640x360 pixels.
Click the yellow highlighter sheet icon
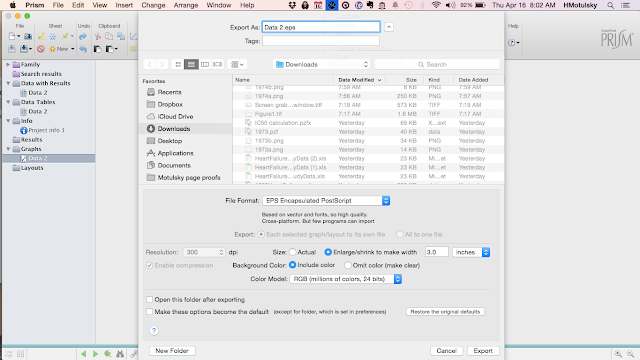[41, 36]
